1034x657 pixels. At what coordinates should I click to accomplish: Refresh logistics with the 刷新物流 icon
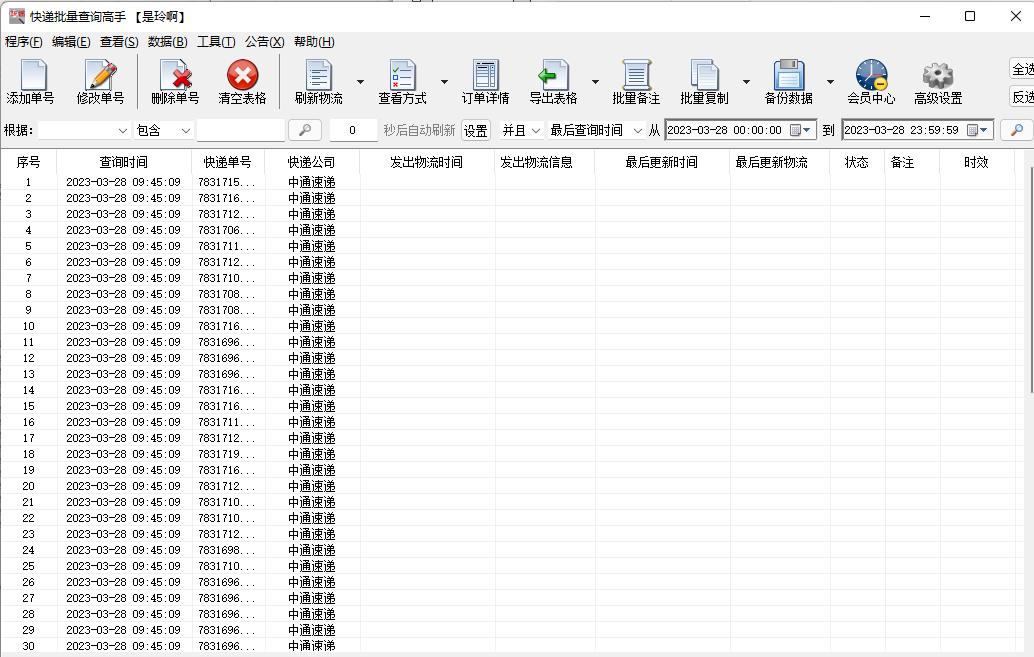(318, 80)
